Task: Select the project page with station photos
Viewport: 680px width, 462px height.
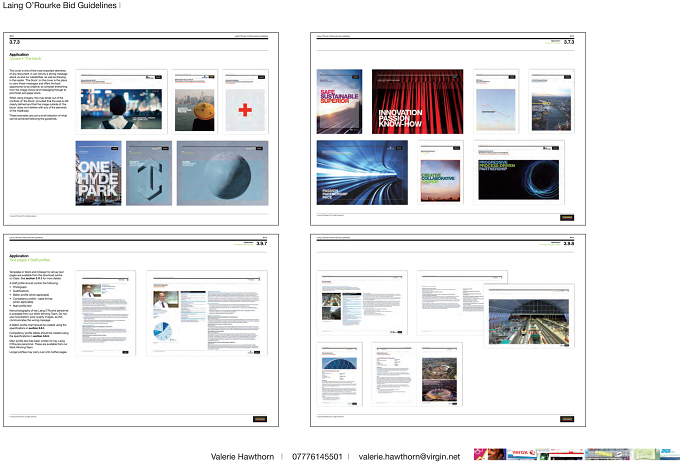Action: tap(362, 303)
